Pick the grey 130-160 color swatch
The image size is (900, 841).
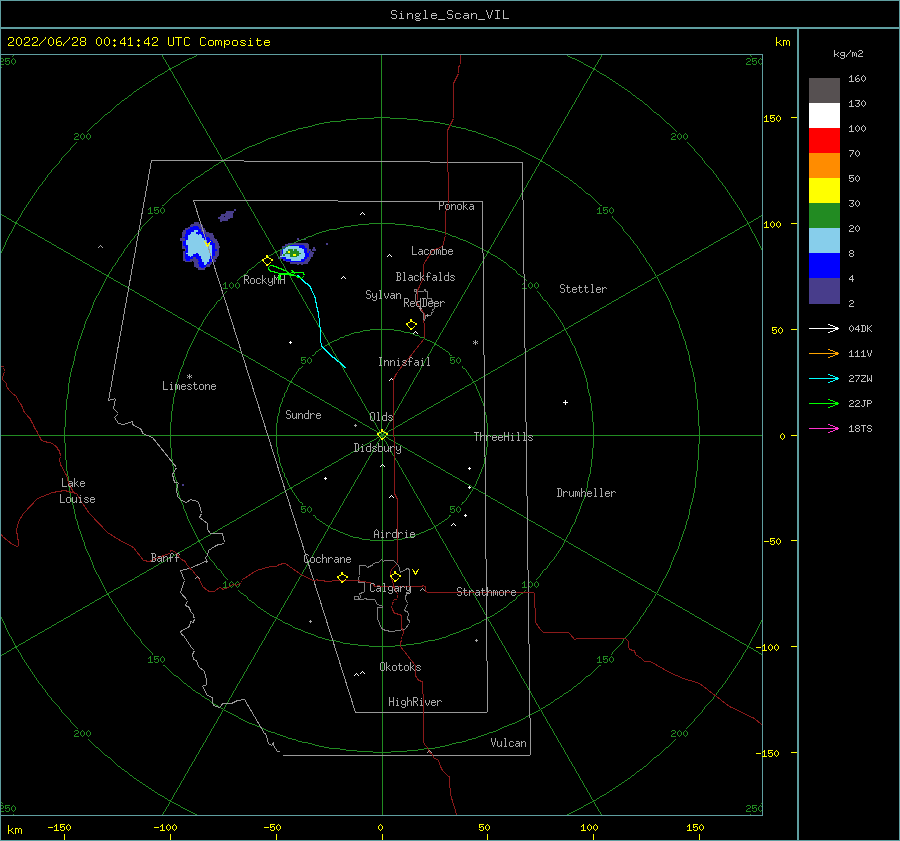click(x=824, y=91)
